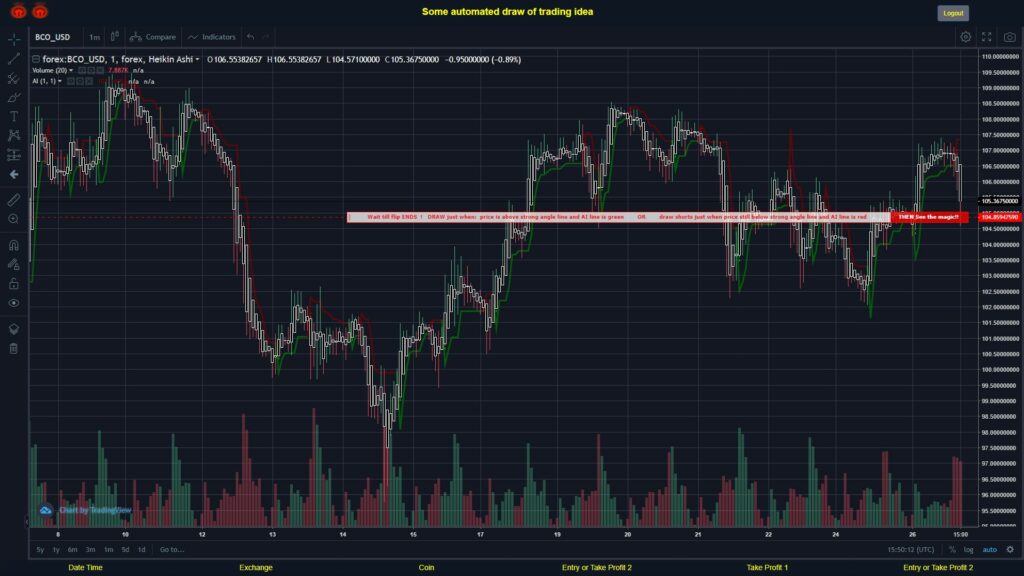The image size is (1024, 576).
Task: Toggle log scale mode
Action: coord(968,550)
